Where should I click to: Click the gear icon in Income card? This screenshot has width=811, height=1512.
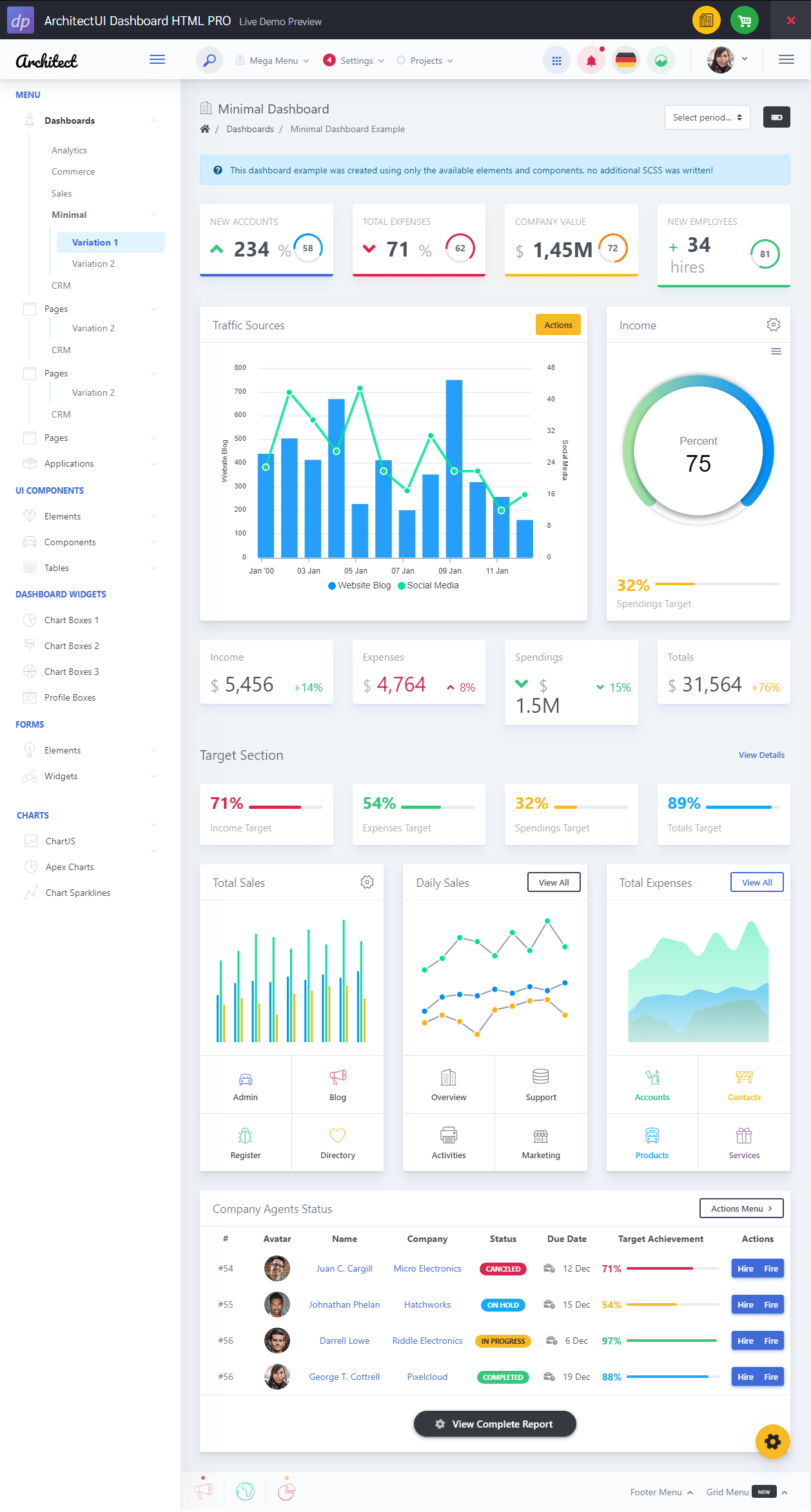[774, 325]
